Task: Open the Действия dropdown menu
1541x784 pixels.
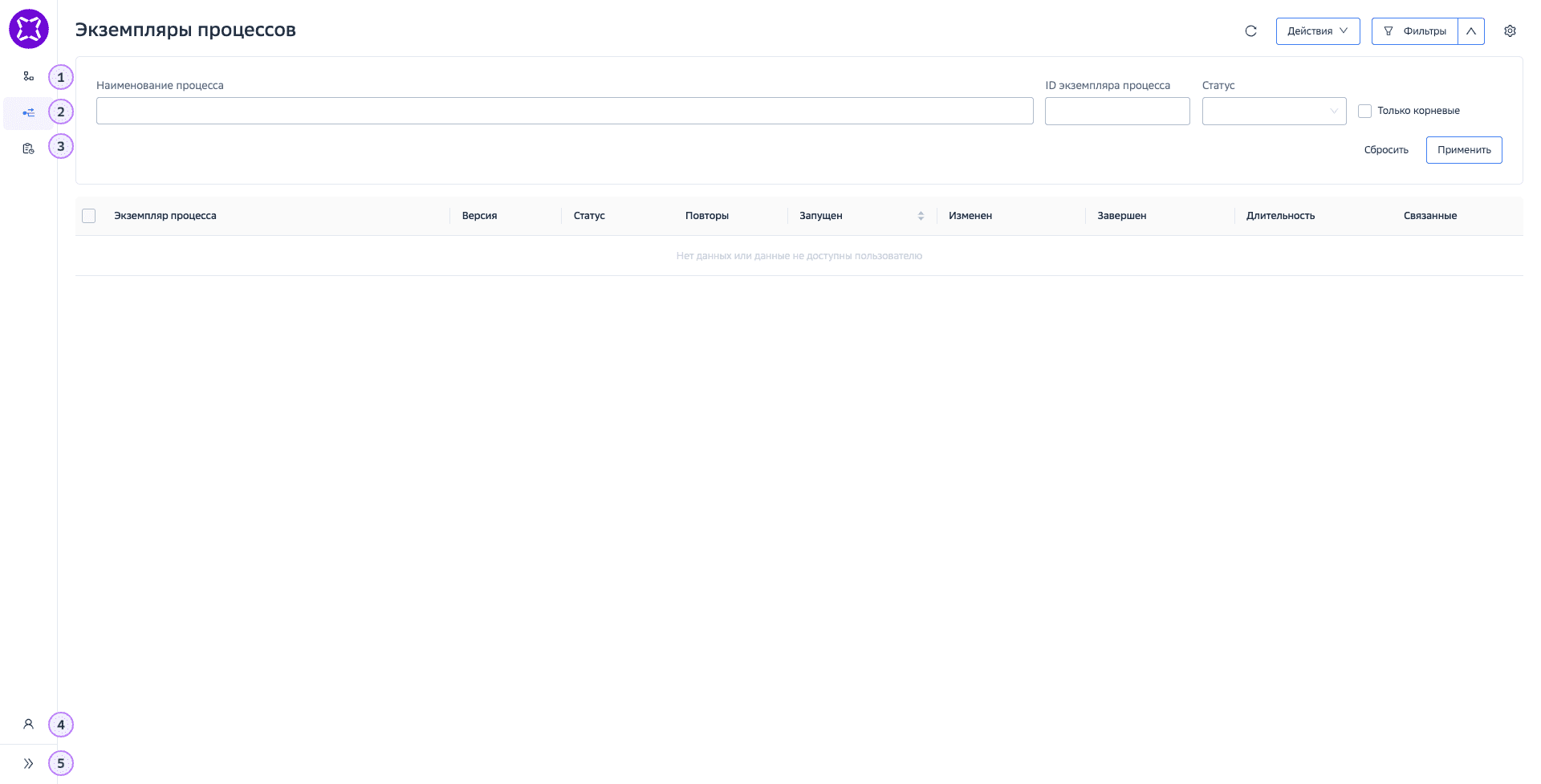Action: [x=1318, y=30]
